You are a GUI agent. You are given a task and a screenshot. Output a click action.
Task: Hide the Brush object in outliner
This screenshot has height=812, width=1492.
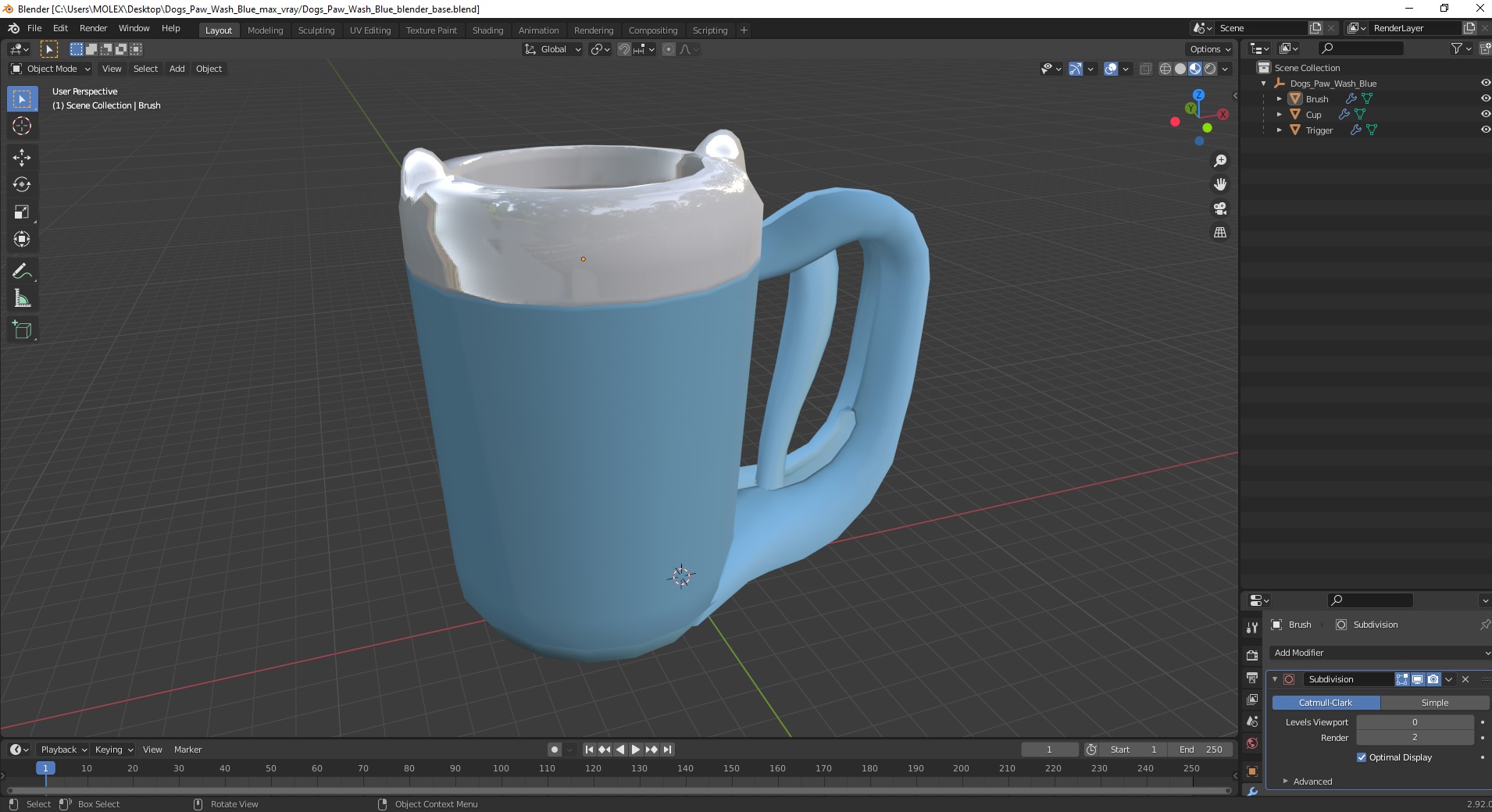(x=1485, y=98)
